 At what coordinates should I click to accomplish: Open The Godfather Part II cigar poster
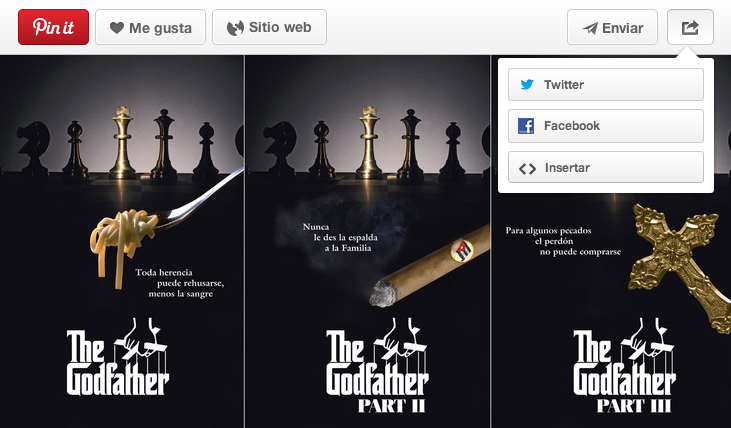click(x=368, y=242)
